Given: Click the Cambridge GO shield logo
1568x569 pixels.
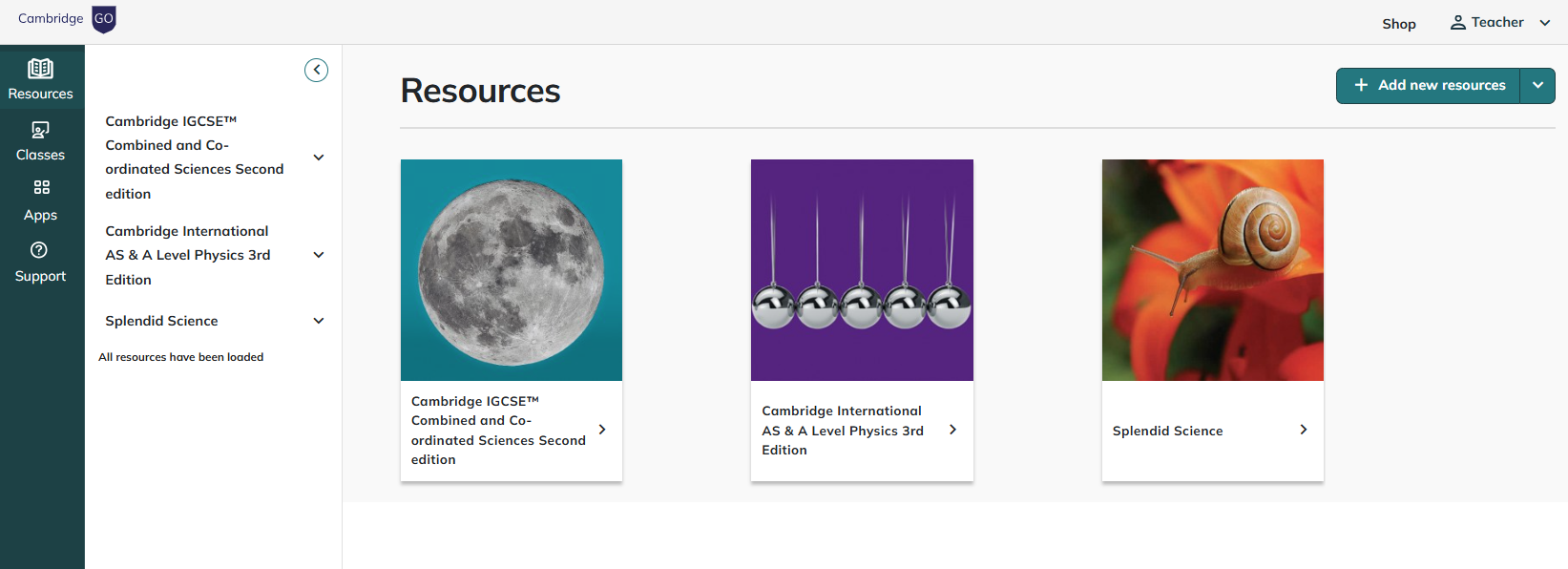Looking at the screenshot, I should (x=104, y=19).
